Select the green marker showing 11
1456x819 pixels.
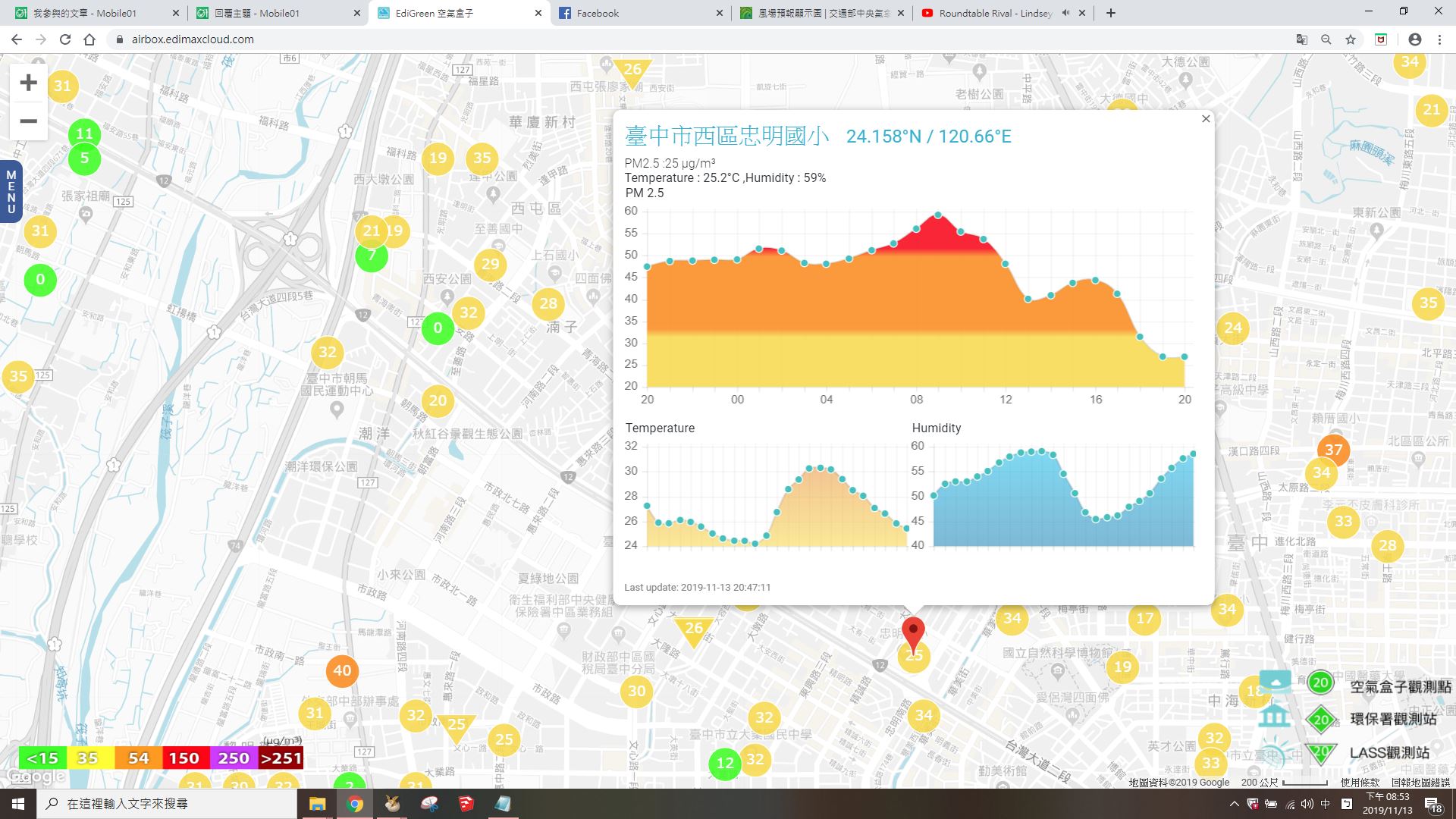(84, 134)
